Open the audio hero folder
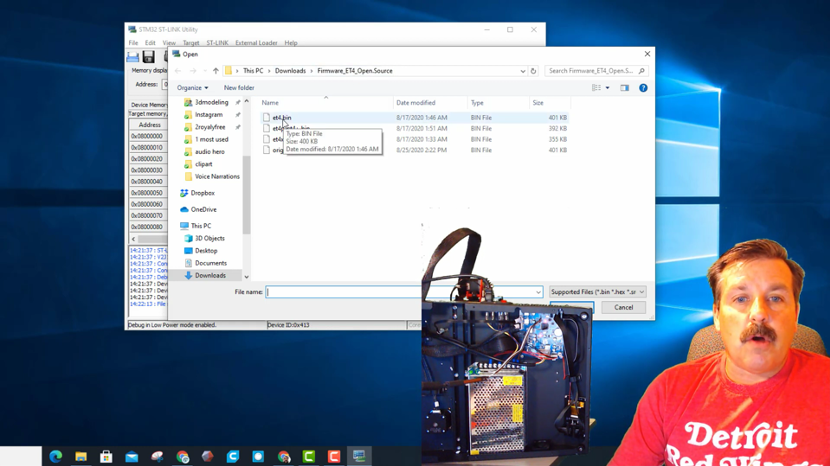Image resolution: width=830 pixels, height=466 pixels. pyautogui.click(x=210, y=152)
